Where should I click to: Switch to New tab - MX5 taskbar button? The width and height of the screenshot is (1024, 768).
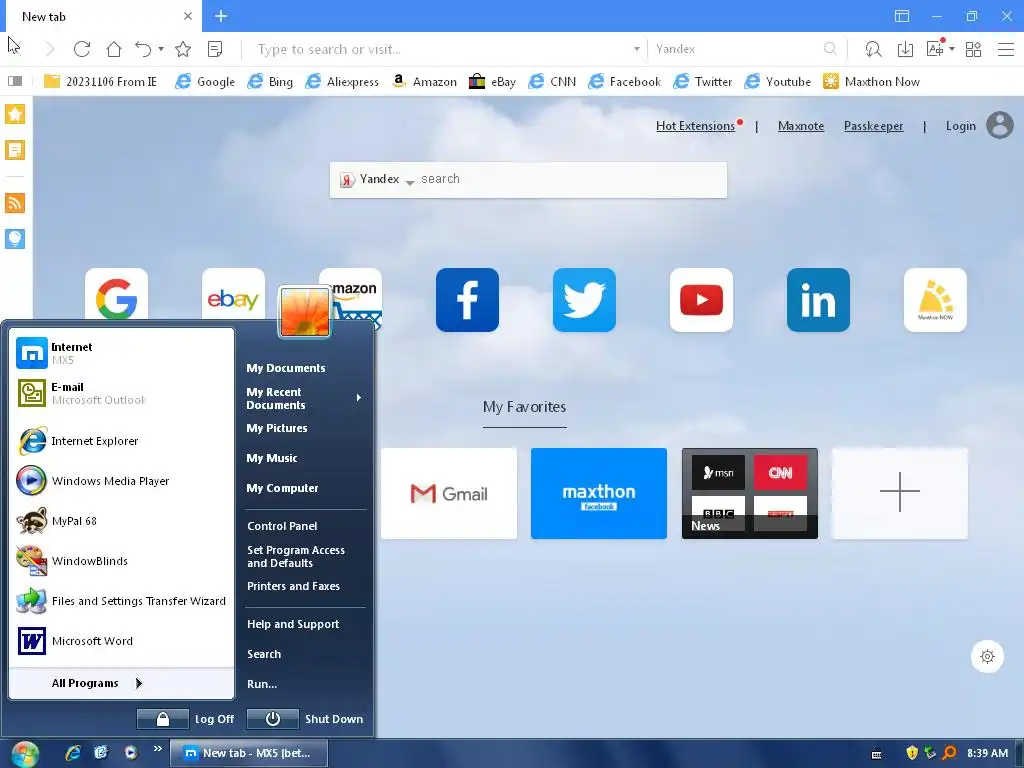coord(249,753)
